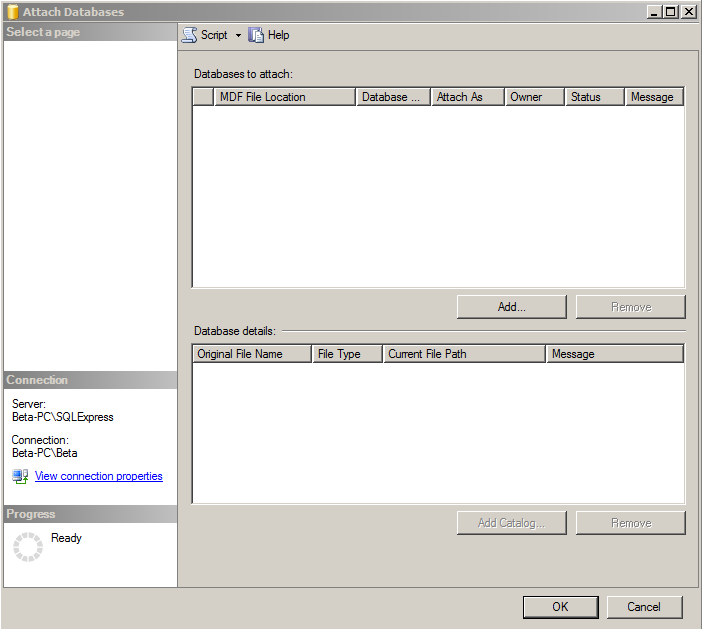Close the Attach Databases dialog
The width and height of the screenshot is (702, 629).
point(688,12)
